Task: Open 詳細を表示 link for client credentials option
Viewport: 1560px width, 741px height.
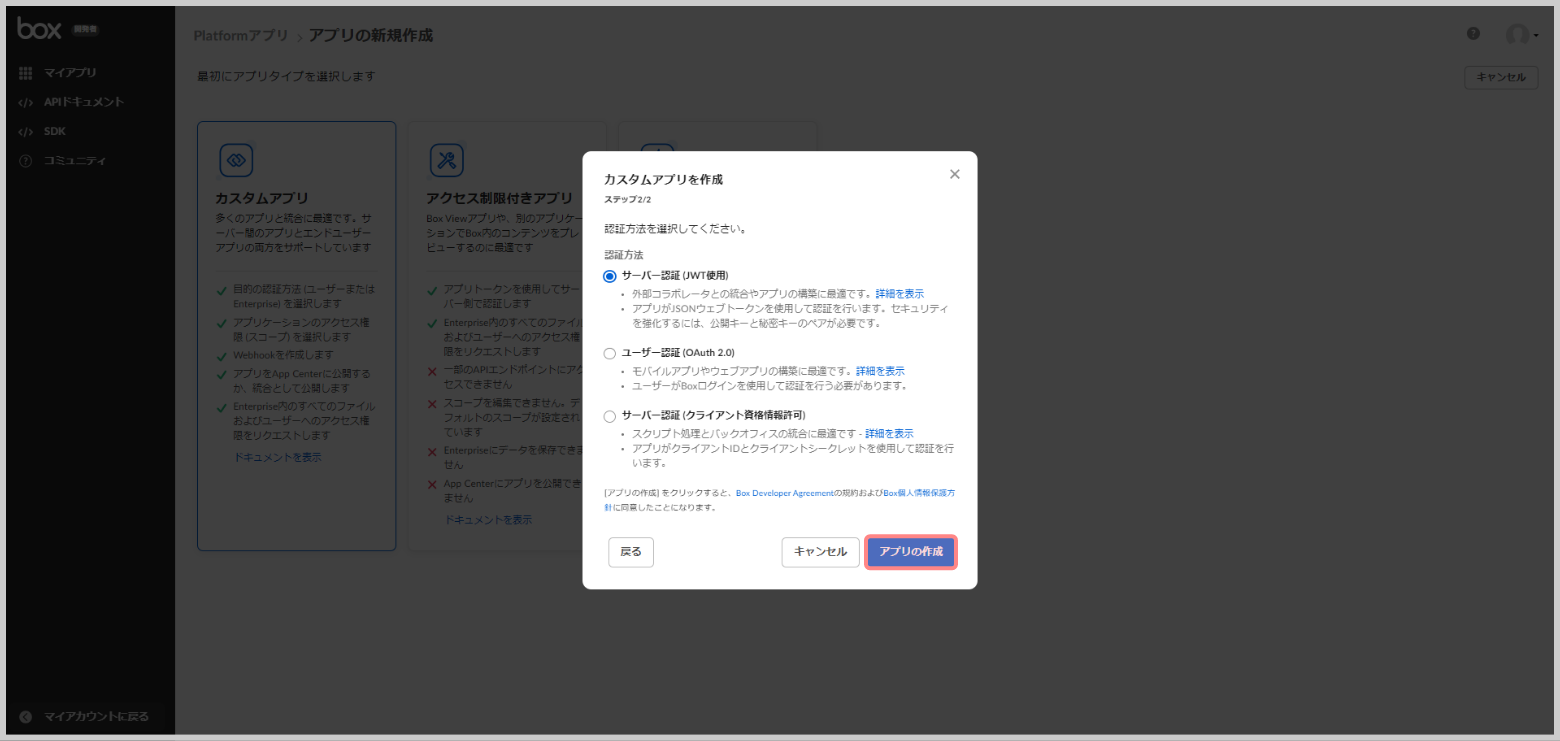Action: click(889, 433)
